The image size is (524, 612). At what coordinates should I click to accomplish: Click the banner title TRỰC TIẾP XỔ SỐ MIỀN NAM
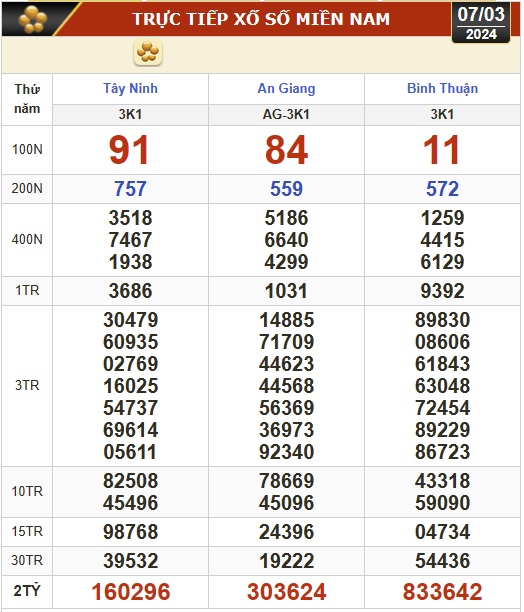pos(261,19)
